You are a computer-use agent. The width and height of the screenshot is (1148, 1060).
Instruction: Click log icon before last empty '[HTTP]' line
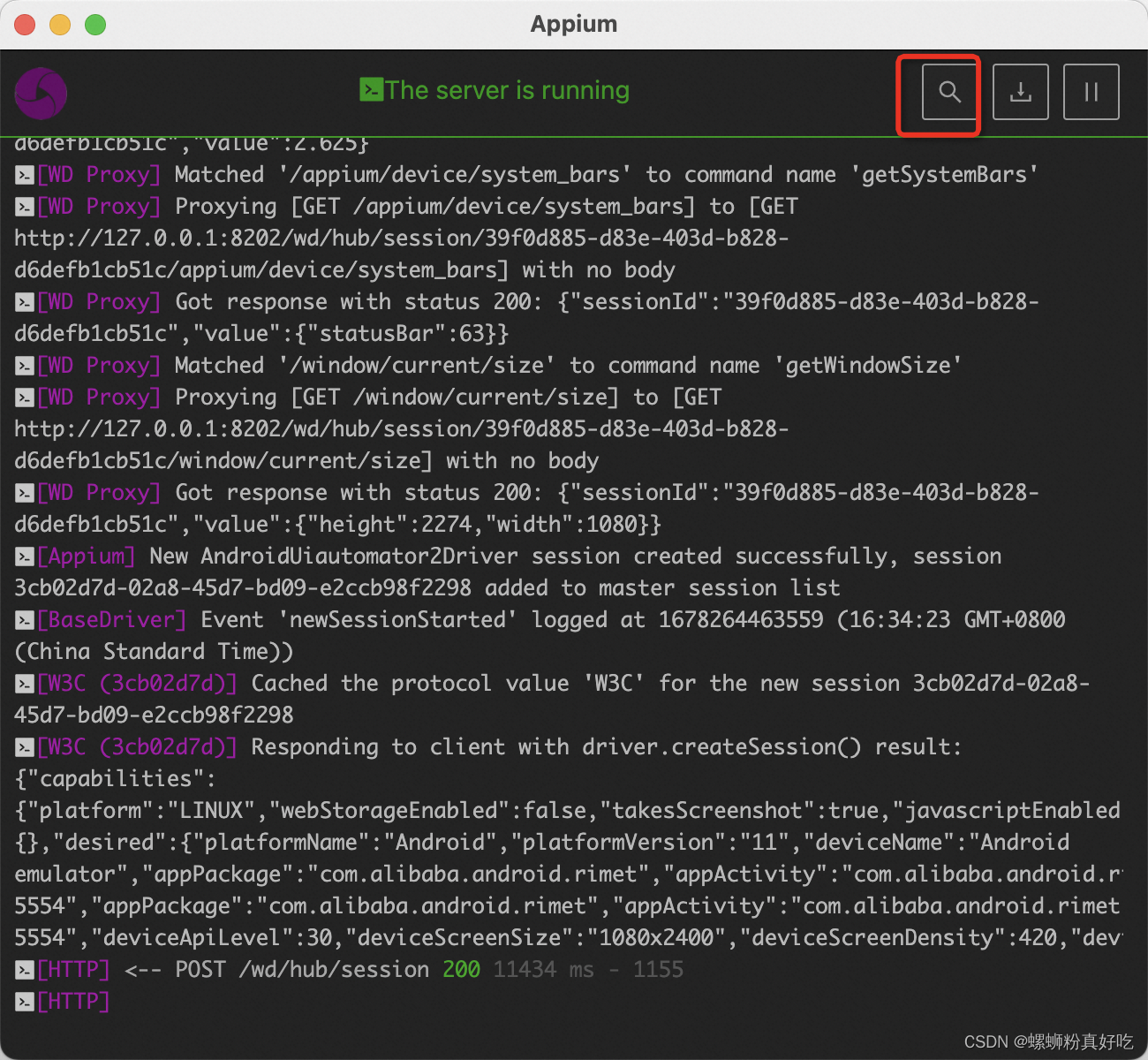[x=25, y=1002]
